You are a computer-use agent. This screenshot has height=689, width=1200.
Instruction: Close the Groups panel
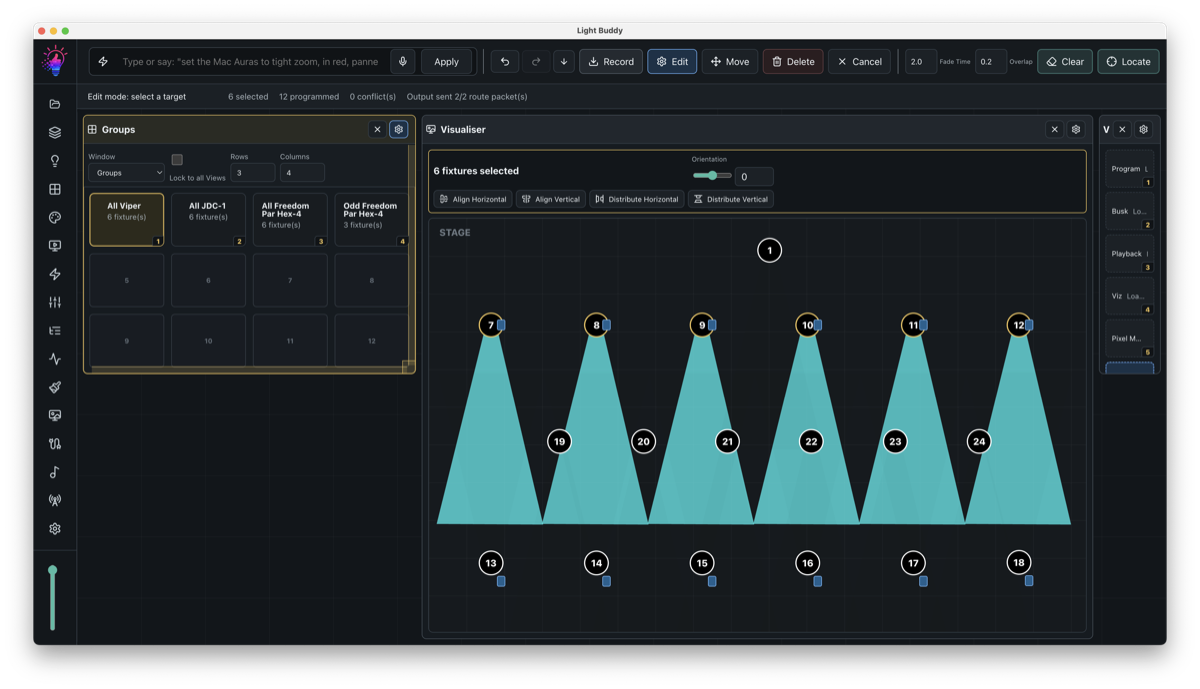click(377, 129)
